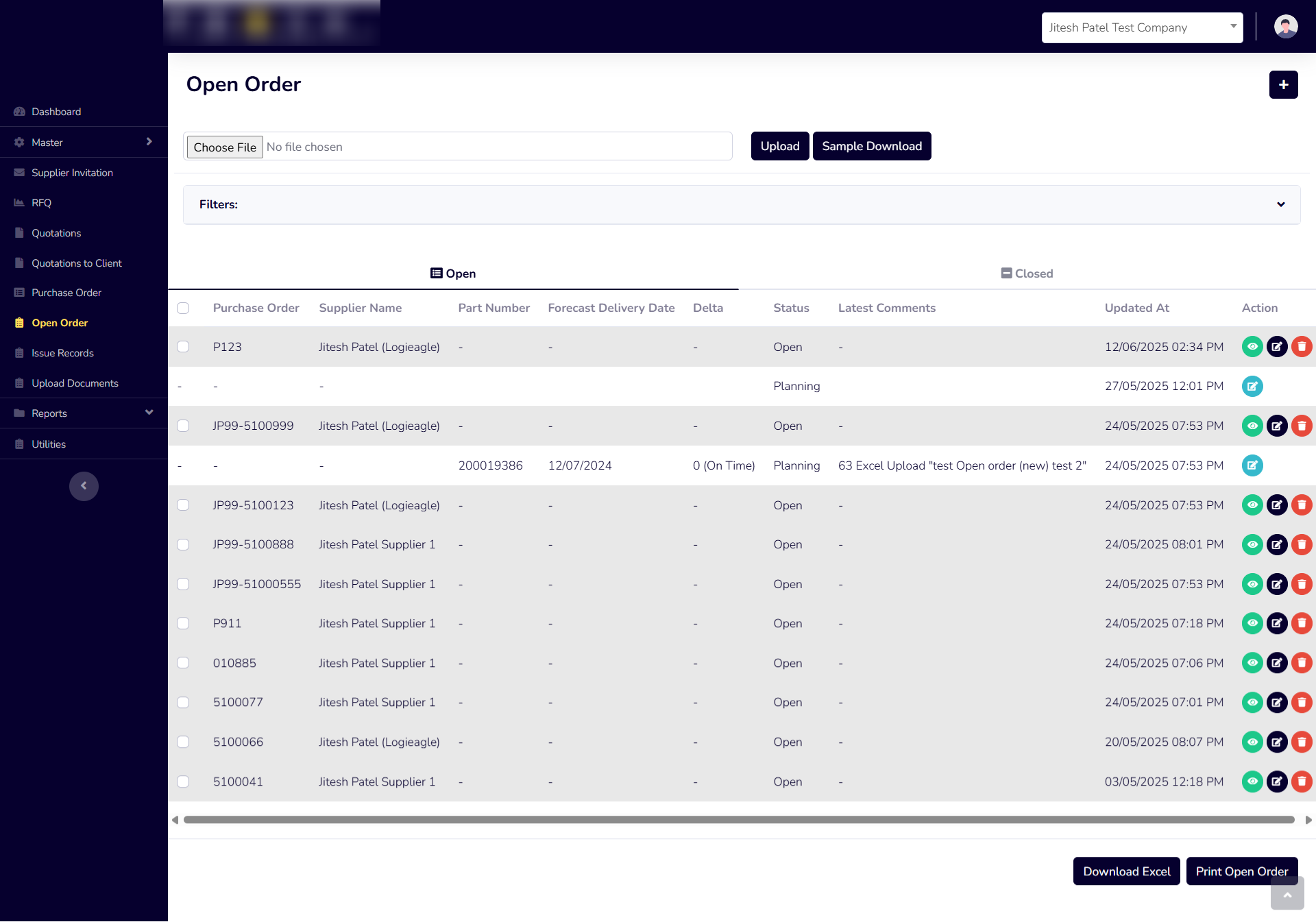
Task: Click Sample Download button
Action: click(x=872, y=146)
